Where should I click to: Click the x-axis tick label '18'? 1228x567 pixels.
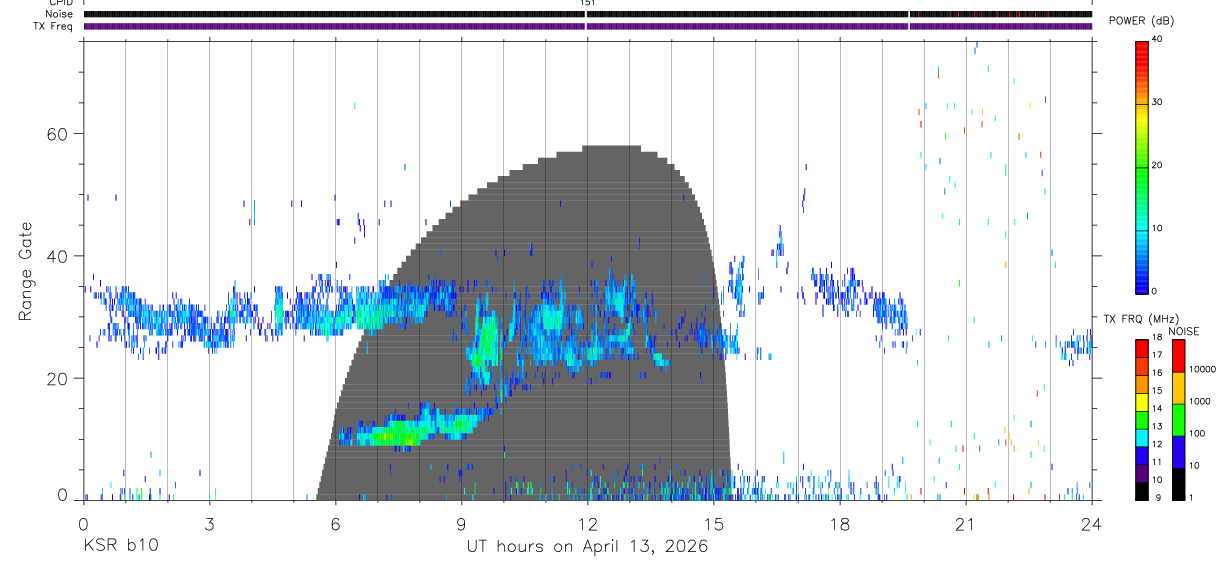point(839,523)
